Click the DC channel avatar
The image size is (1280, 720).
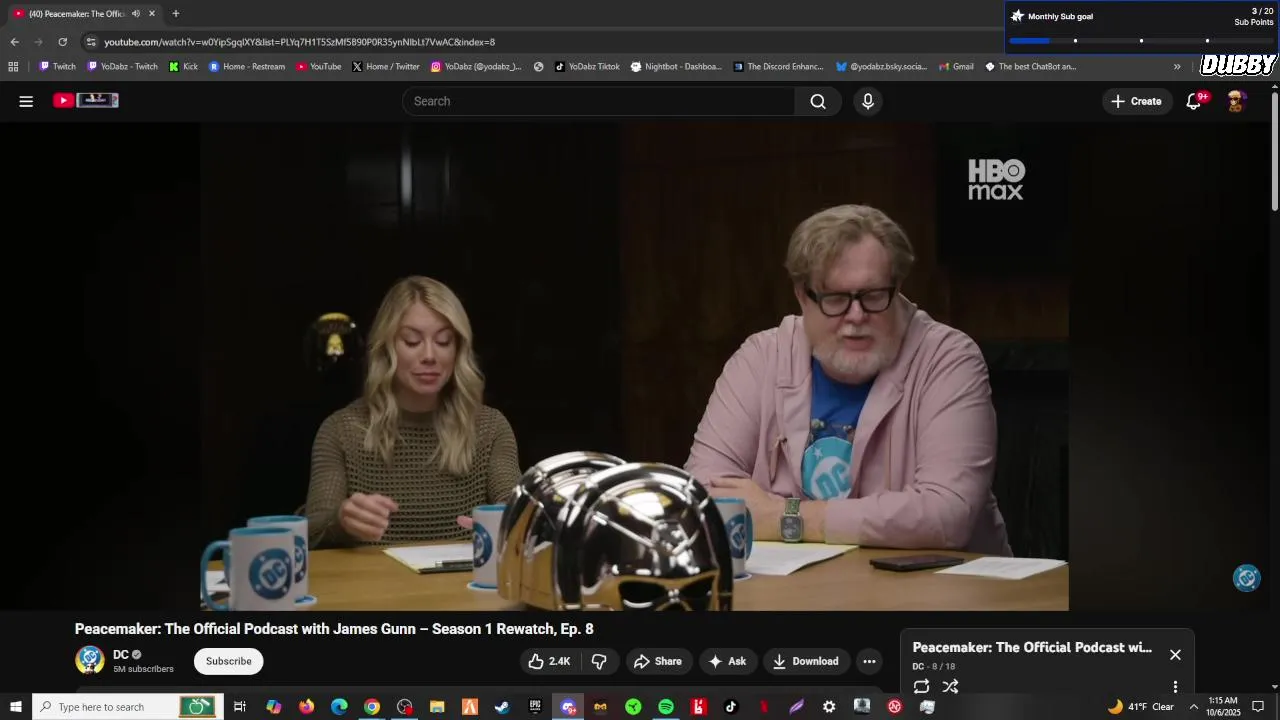90,660
